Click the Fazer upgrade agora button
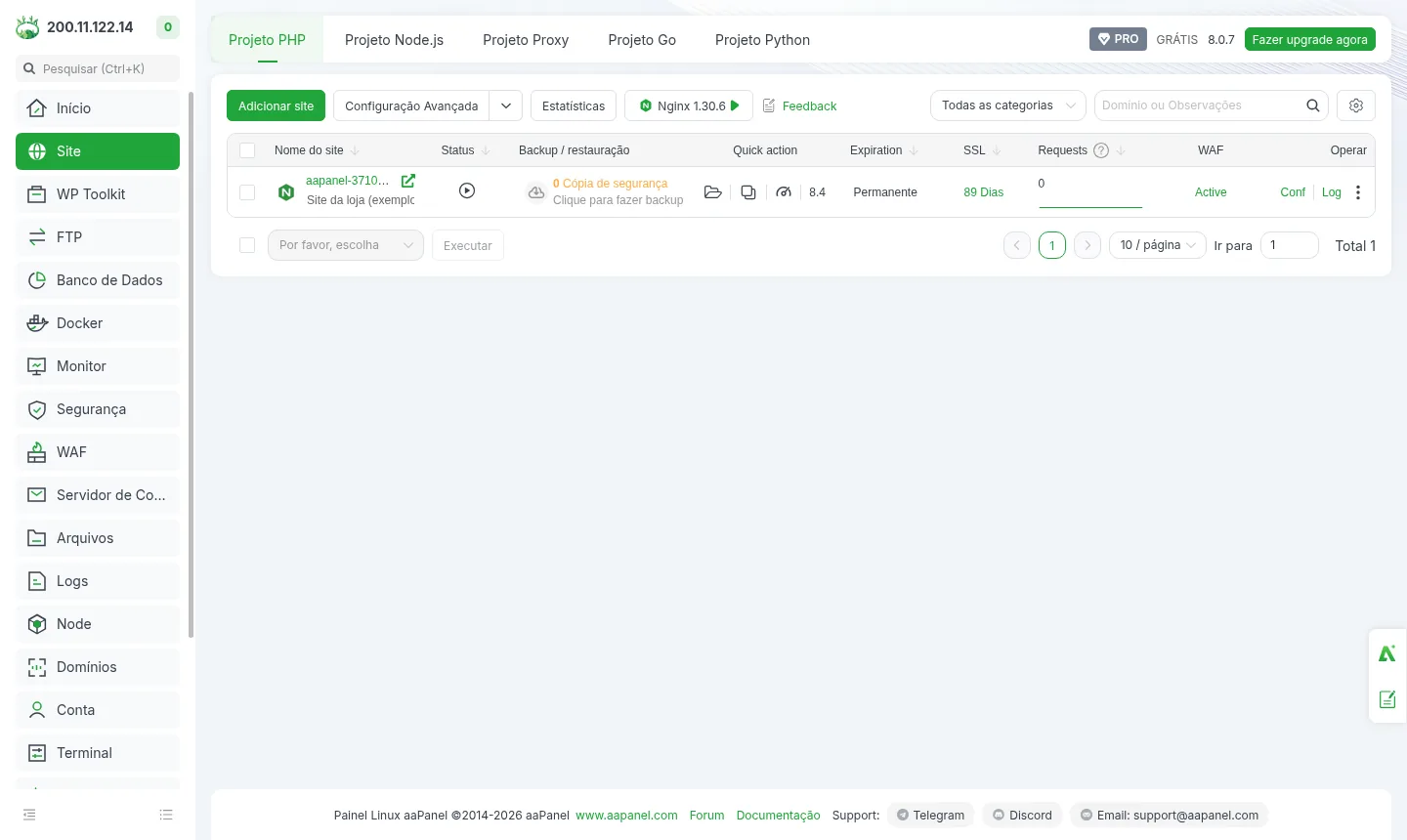 (1310, 39)
